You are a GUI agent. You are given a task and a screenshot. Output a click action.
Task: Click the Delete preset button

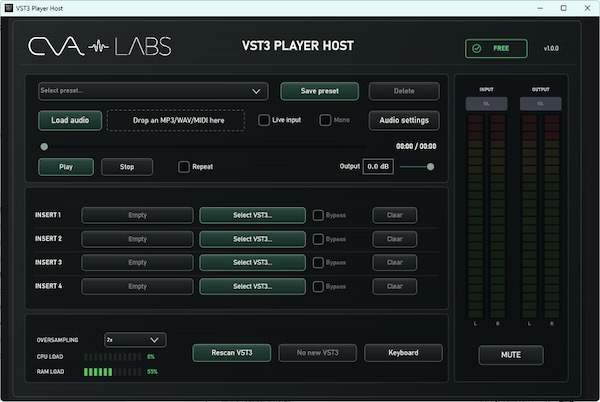(404, 91)
